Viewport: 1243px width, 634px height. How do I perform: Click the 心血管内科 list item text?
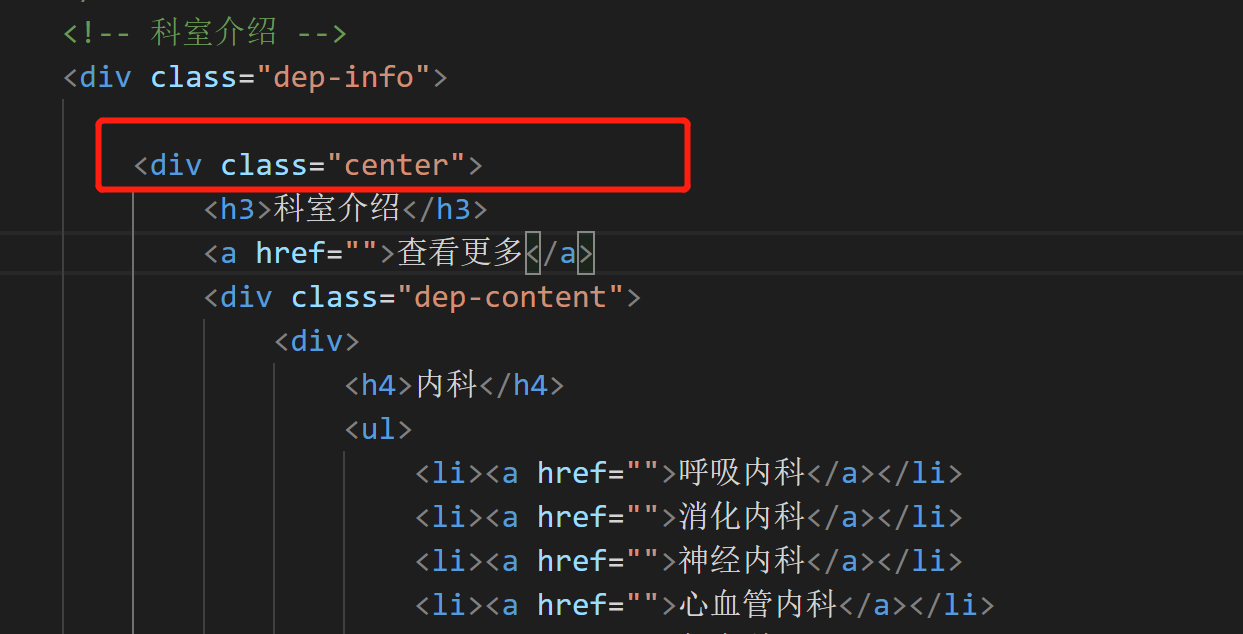tap(757, 605)
